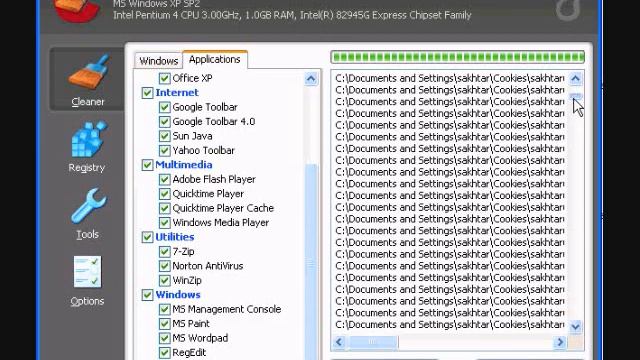The height and width of the screenshot is (360, 640).
Task: Uncheck Adobe Flash Player checkbox
Action: click(164, 179)
